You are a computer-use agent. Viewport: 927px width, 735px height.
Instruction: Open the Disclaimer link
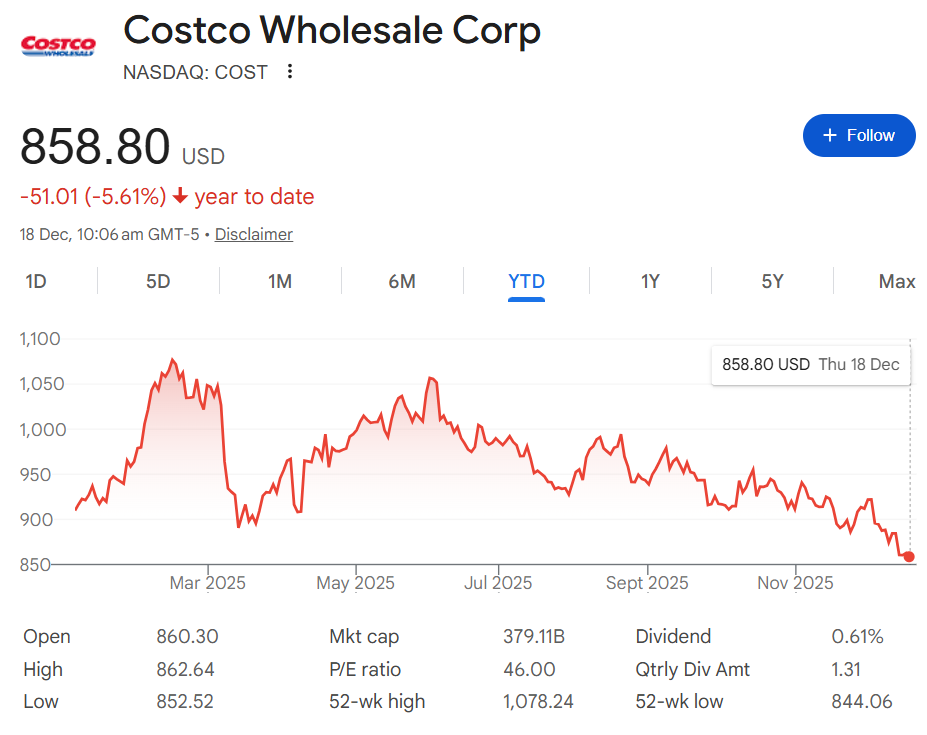click(254, 235)
